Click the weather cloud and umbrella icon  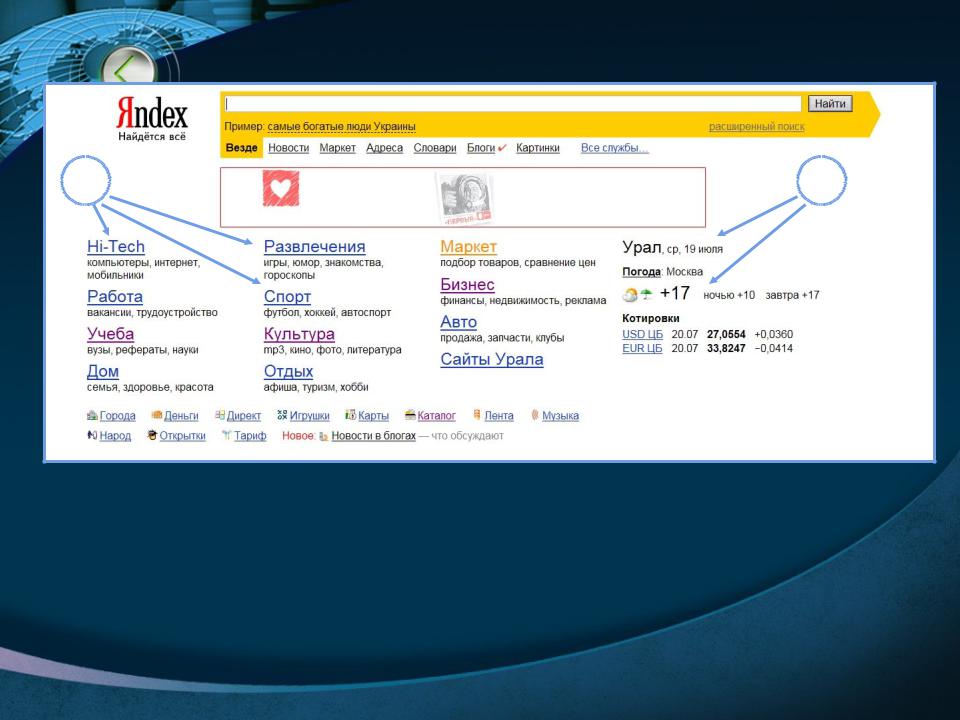pyautogui.click(x=637, y=294)
